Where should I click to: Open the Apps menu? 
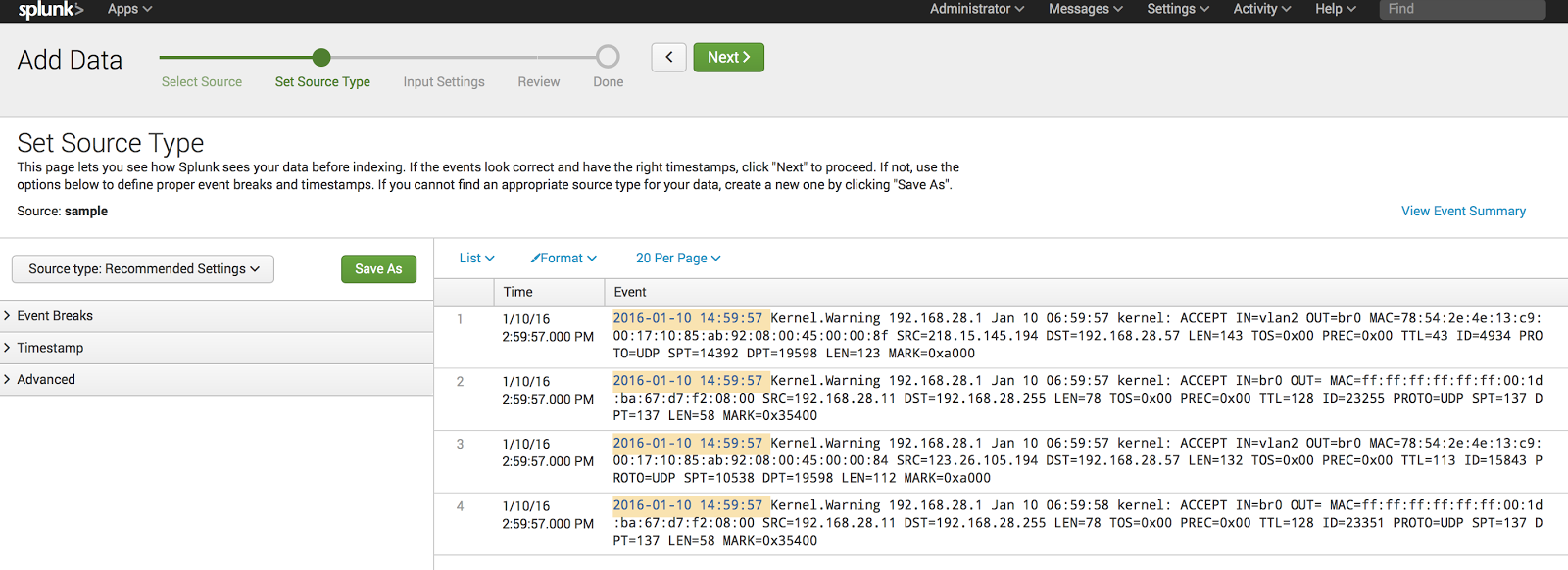pyautogui.click(x=129, y=9)
